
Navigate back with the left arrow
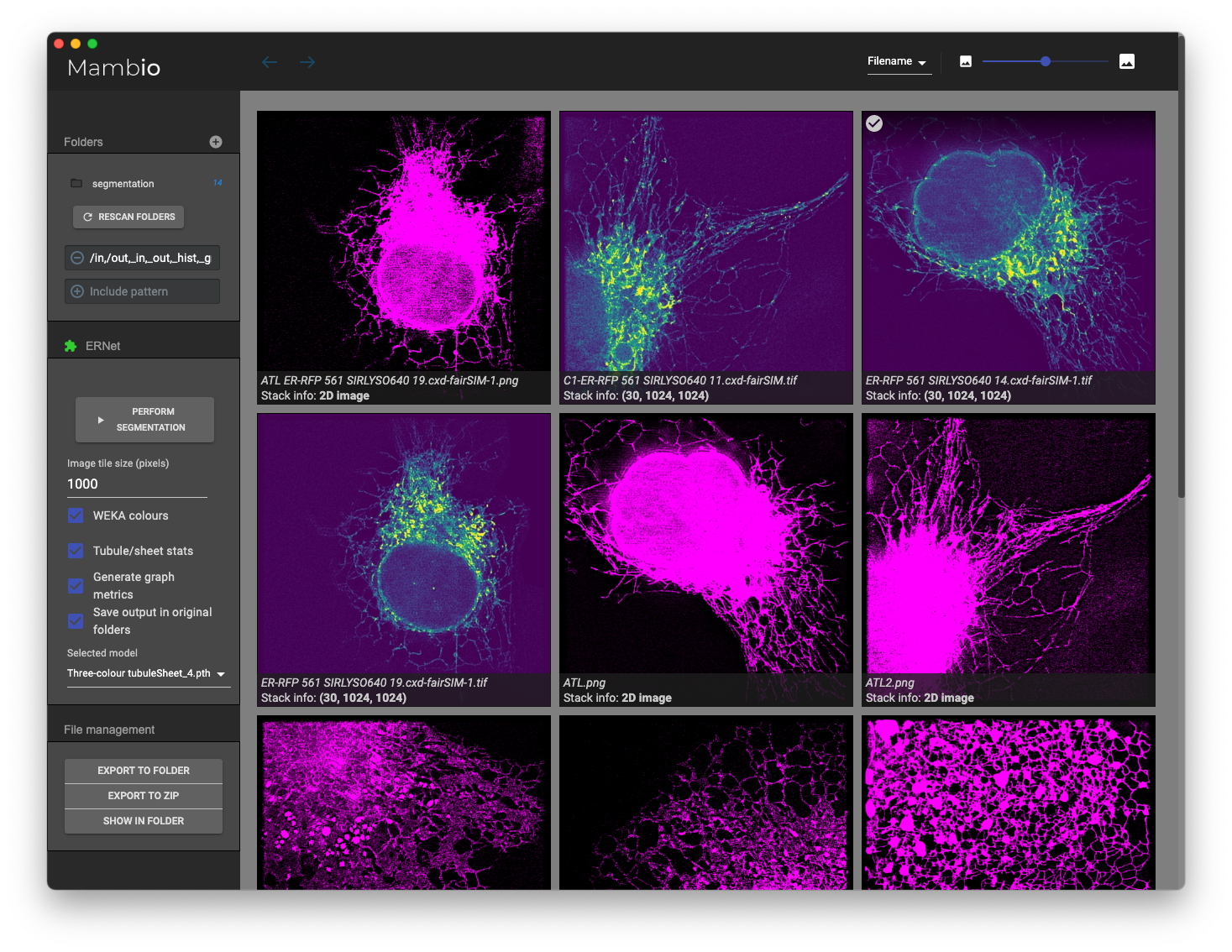point(270,62)
